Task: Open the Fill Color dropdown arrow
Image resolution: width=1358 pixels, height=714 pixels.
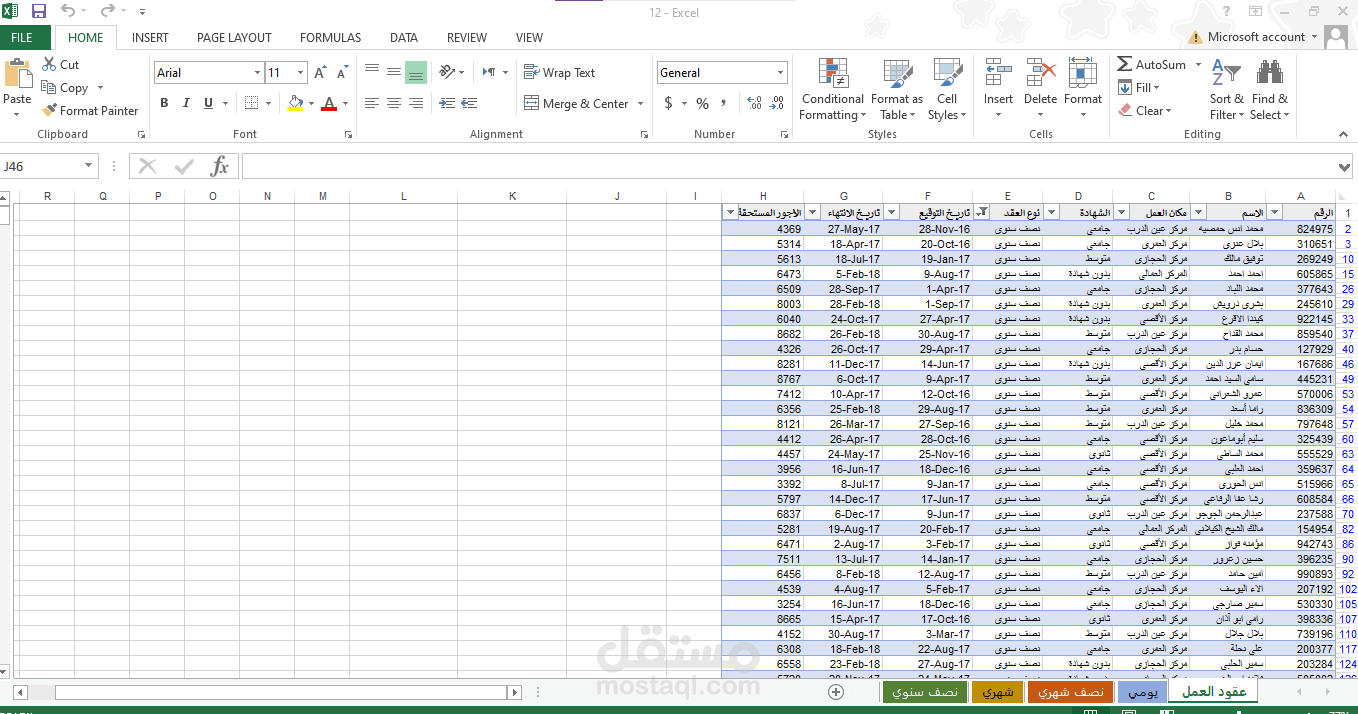Action: click(x=311, y=103)
